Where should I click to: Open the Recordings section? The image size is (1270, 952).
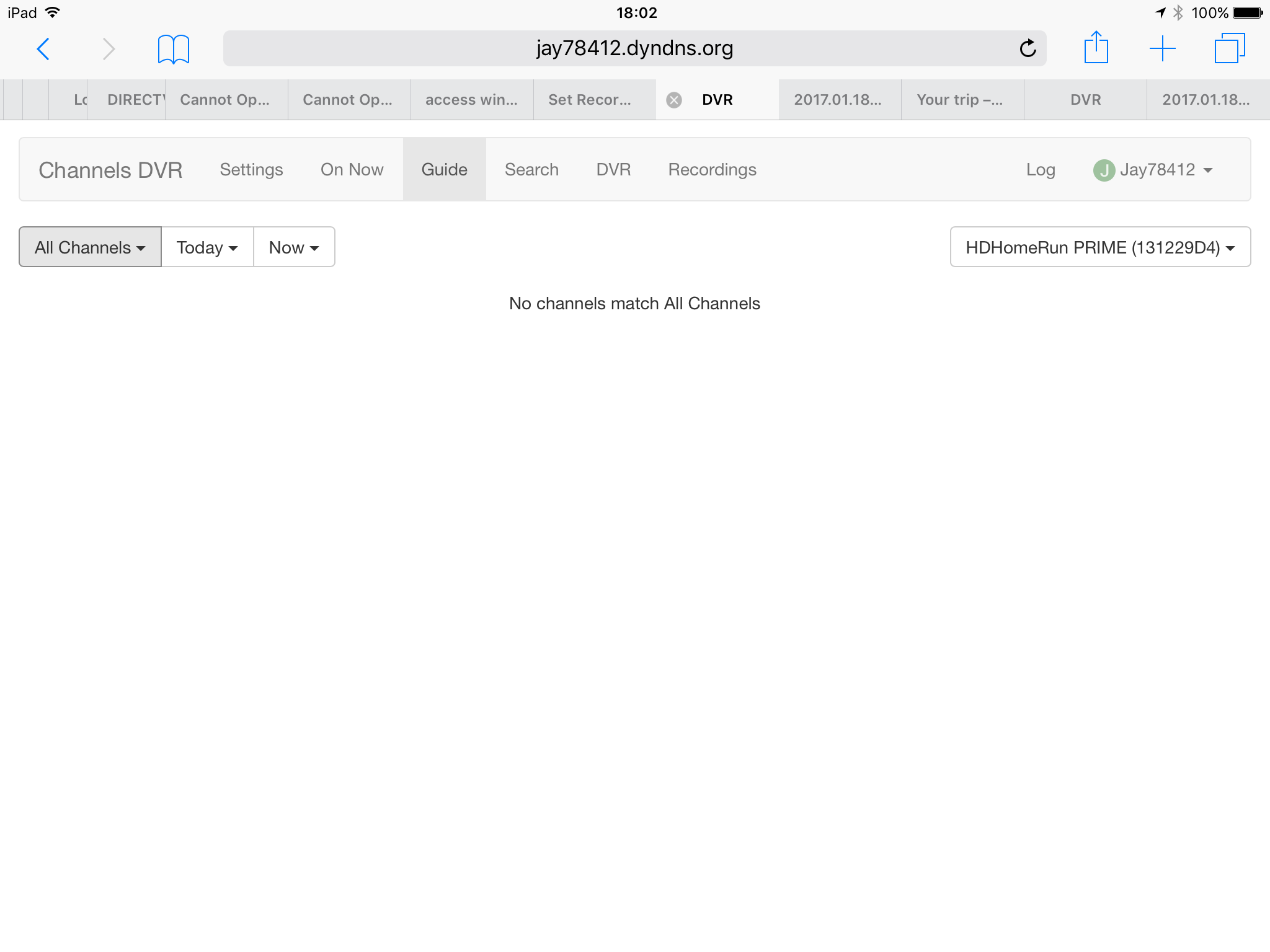tap(712, 170)
